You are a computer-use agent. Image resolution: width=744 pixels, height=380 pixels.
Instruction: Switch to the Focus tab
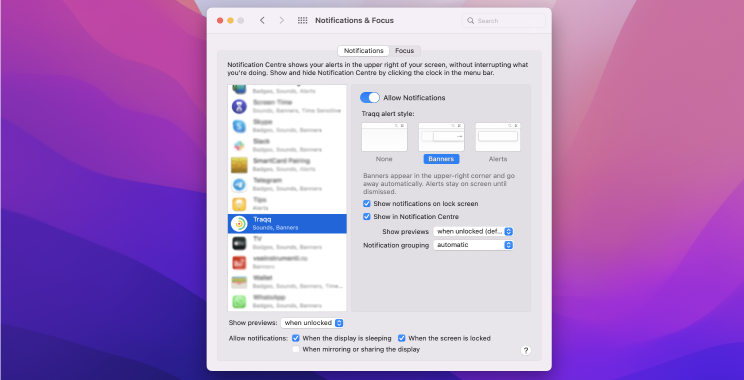(x=405, y=51)
